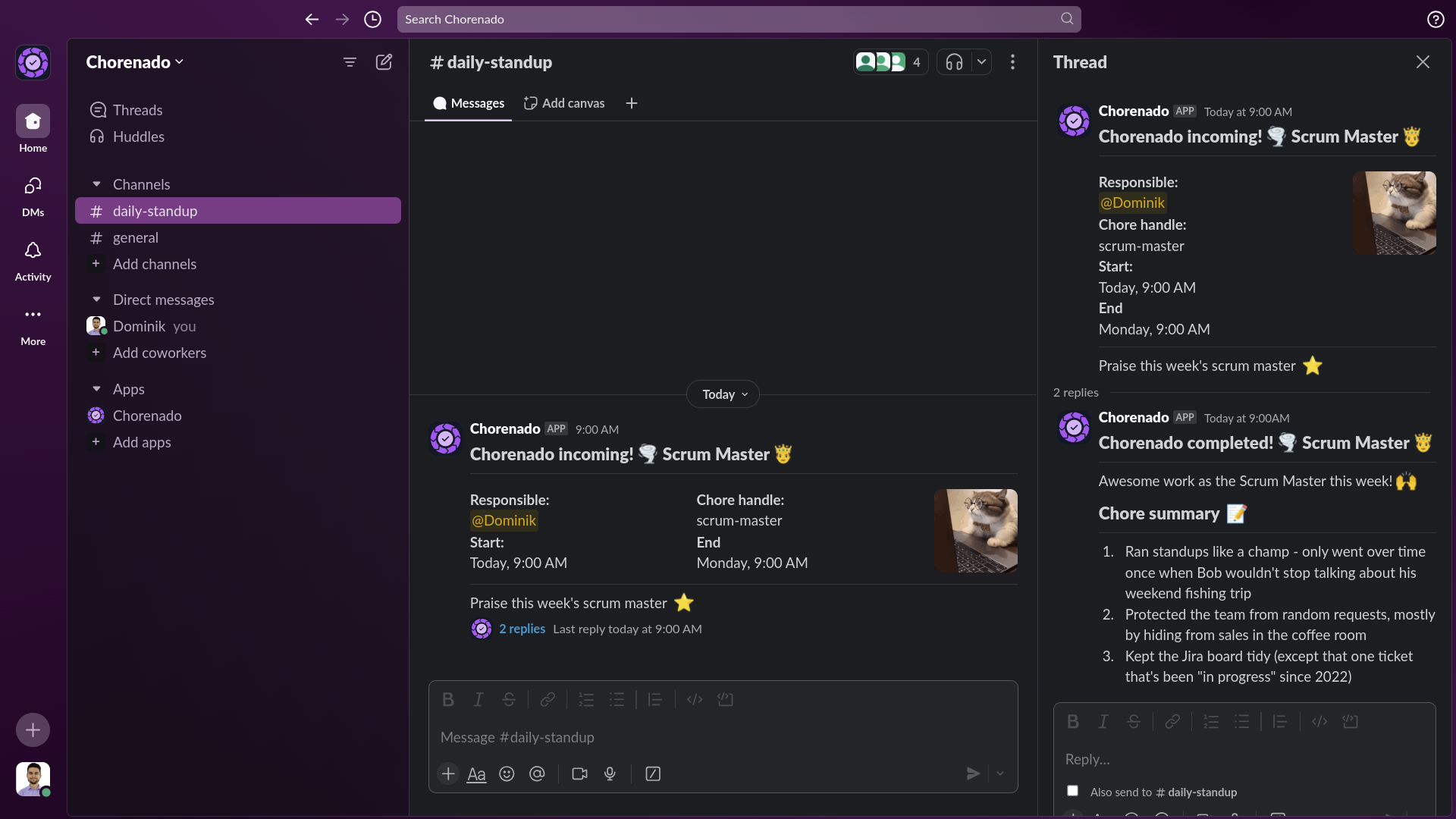
Task: Start a huddle with the headphones icon
Action: [x=954, y=61]
